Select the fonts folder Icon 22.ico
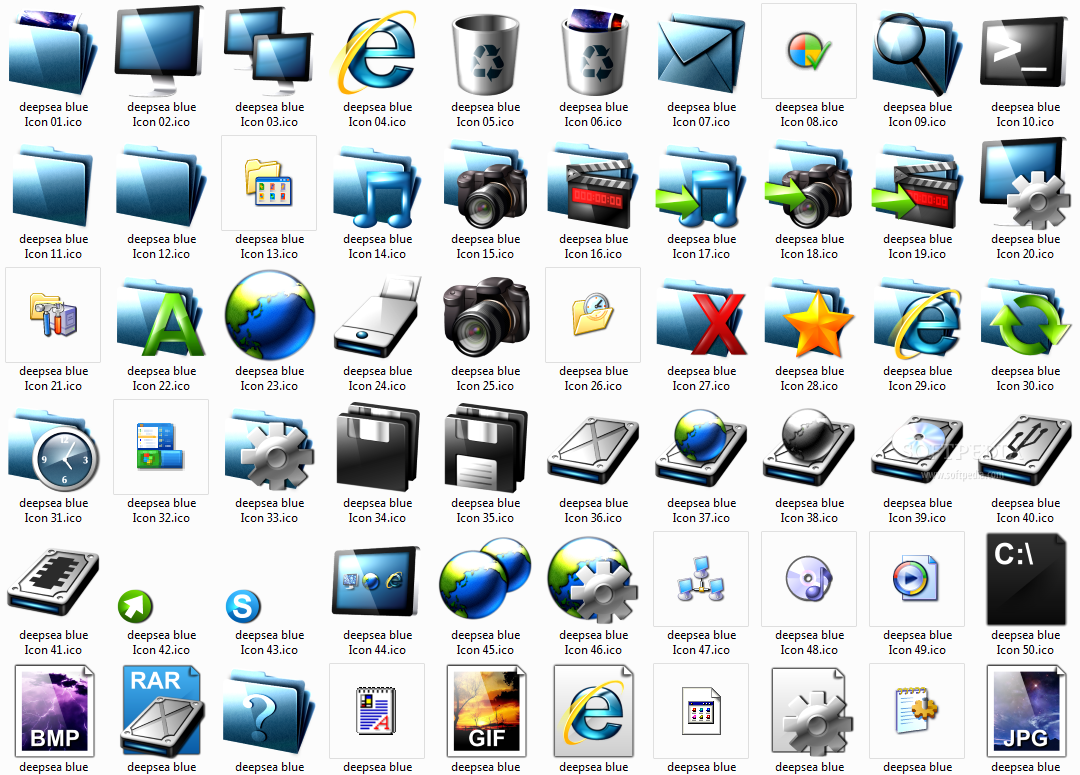 tap(161, 317)
